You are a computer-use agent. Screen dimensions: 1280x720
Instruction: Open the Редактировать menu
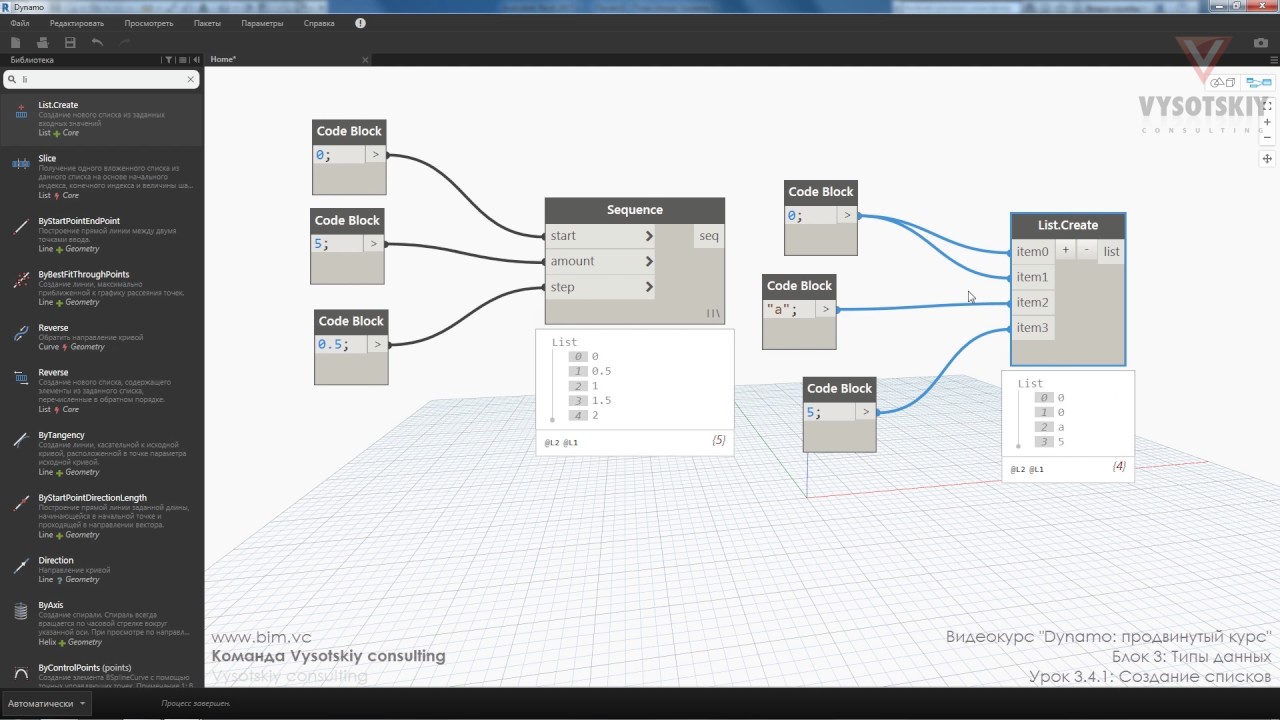[x=75, y=23]
